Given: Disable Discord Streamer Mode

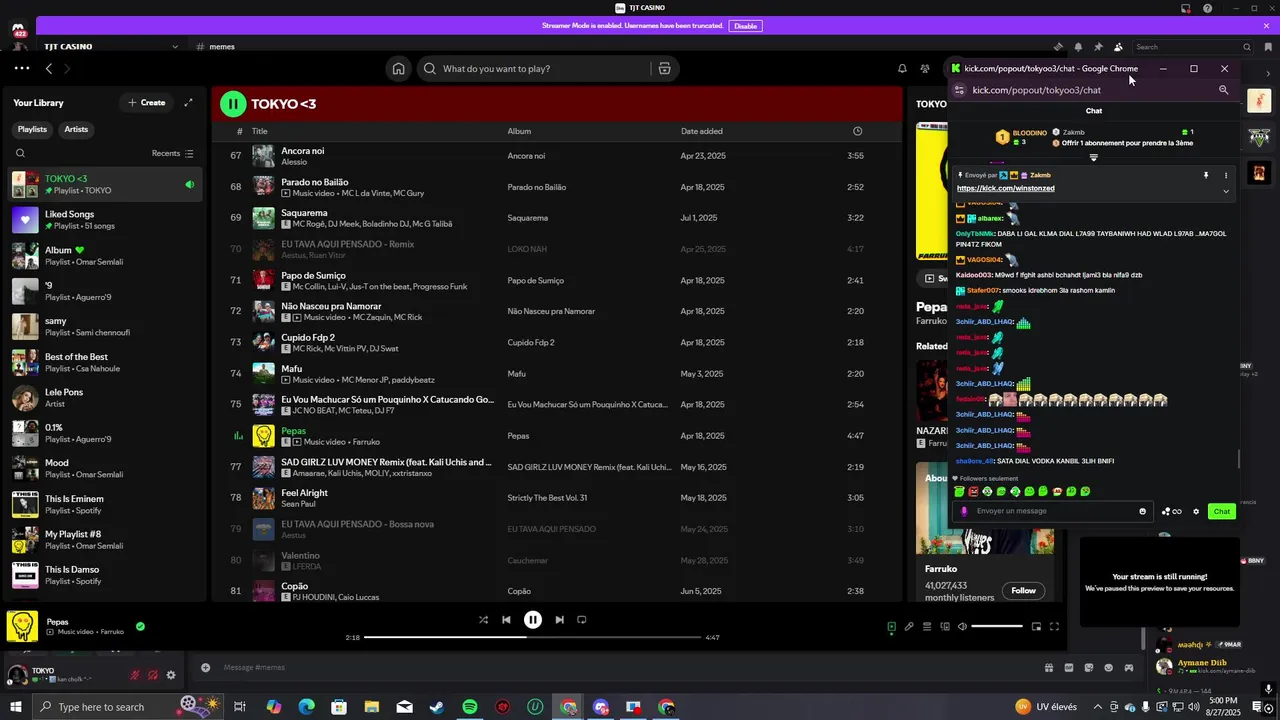Looking at the screenshot, I should click(745, 26).
